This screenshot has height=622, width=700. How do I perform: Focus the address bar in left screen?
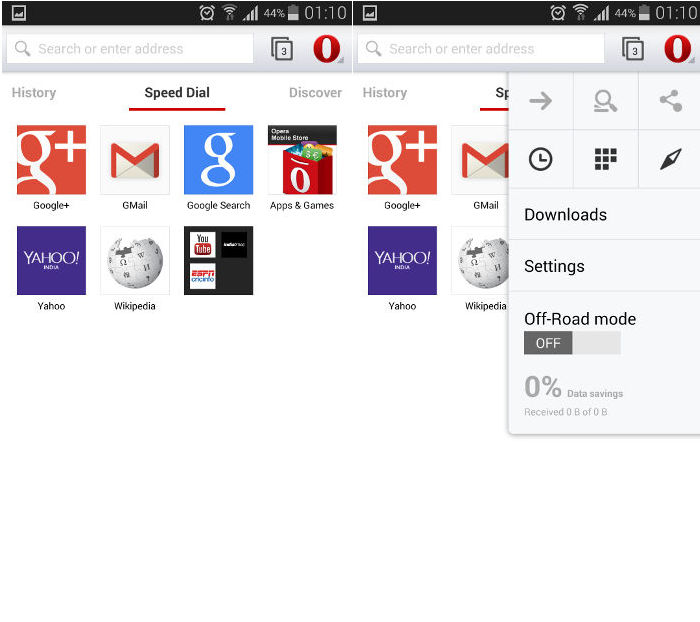point(130,49)
